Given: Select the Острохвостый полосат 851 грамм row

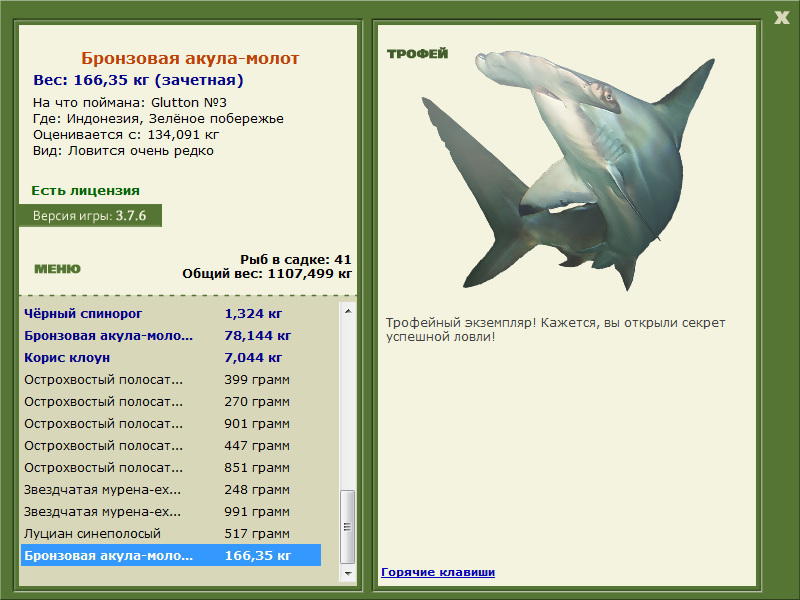Looking at the screenshot, I should [x=171, y=467].
